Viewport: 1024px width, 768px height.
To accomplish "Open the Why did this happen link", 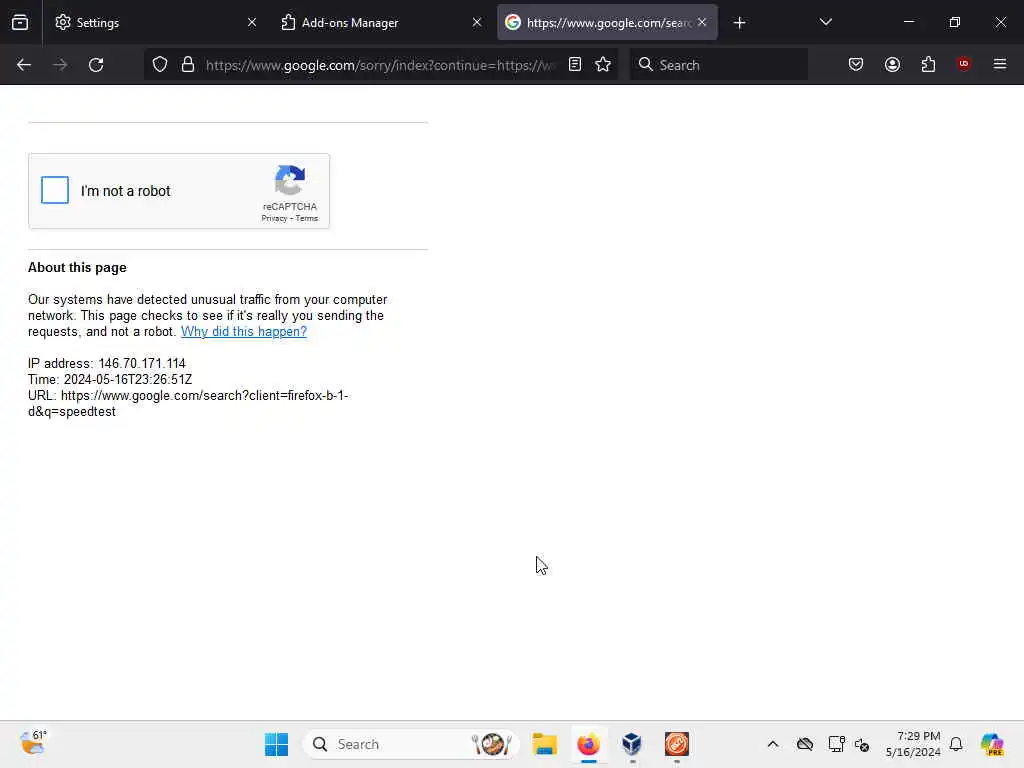I will pos(244,331).
